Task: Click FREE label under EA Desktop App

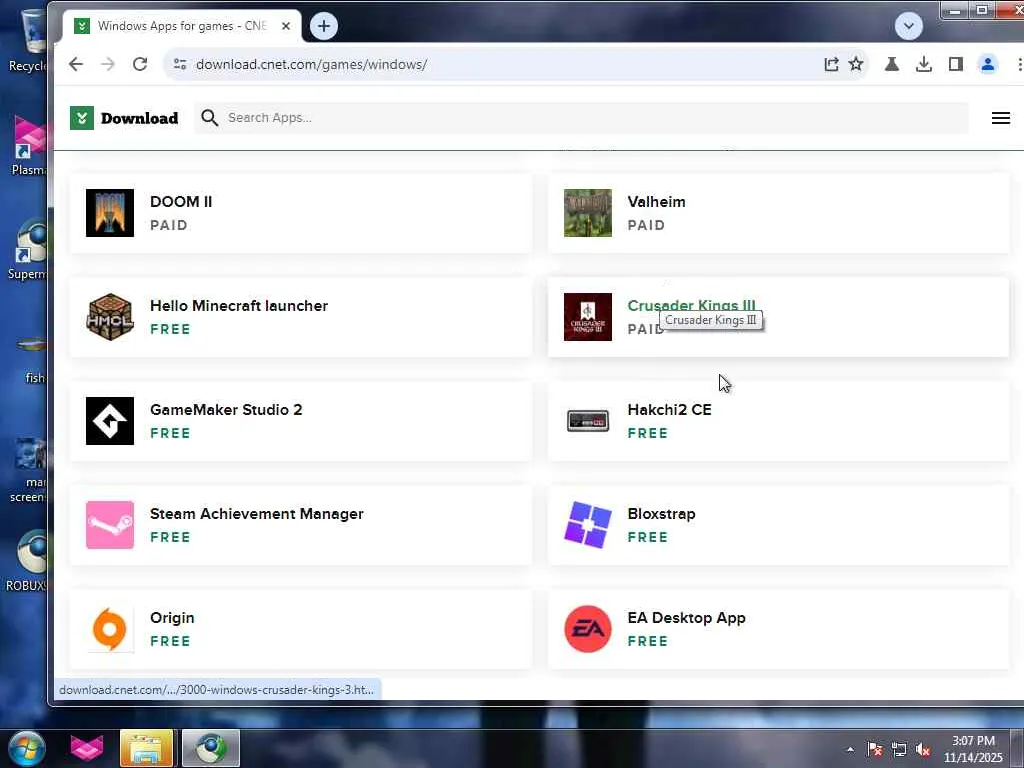Action: (x=647, y=641)
